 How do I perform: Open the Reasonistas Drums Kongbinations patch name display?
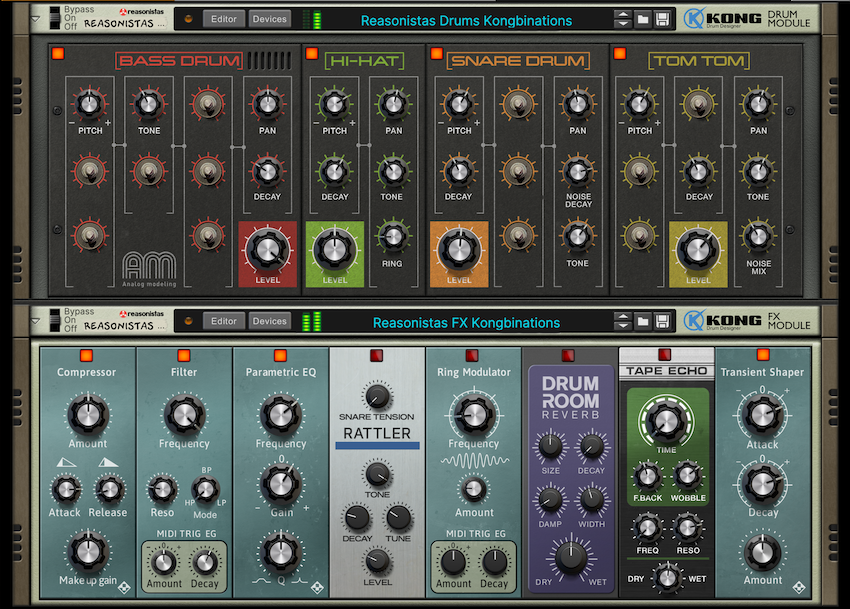pos(466,21)
